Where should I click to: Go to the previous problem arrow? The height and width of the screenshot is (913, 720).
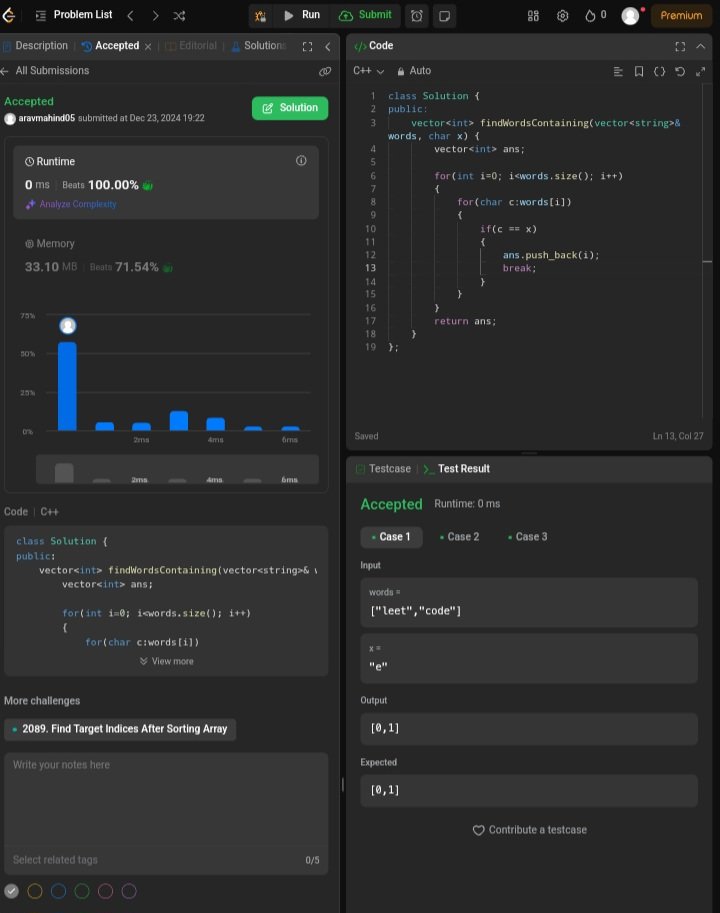click(130, 16)
